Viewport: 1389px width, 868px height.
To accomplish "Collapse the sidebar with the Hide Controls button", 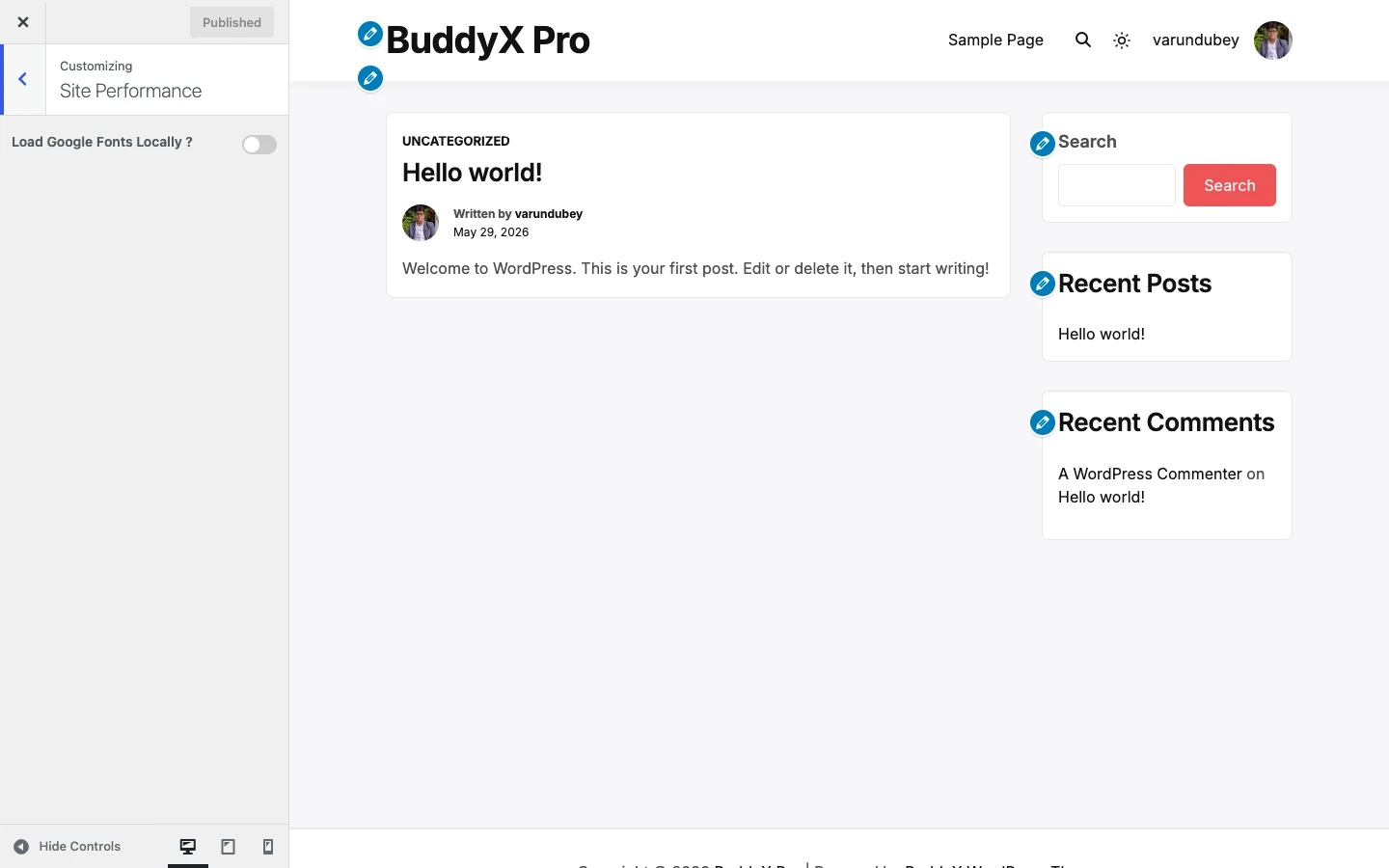I will (67, 847).
